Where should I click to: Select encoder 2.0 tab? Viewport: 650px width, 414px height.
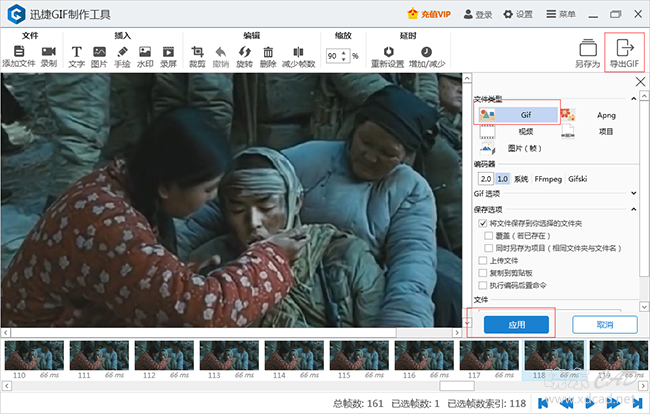pos(486,179)
